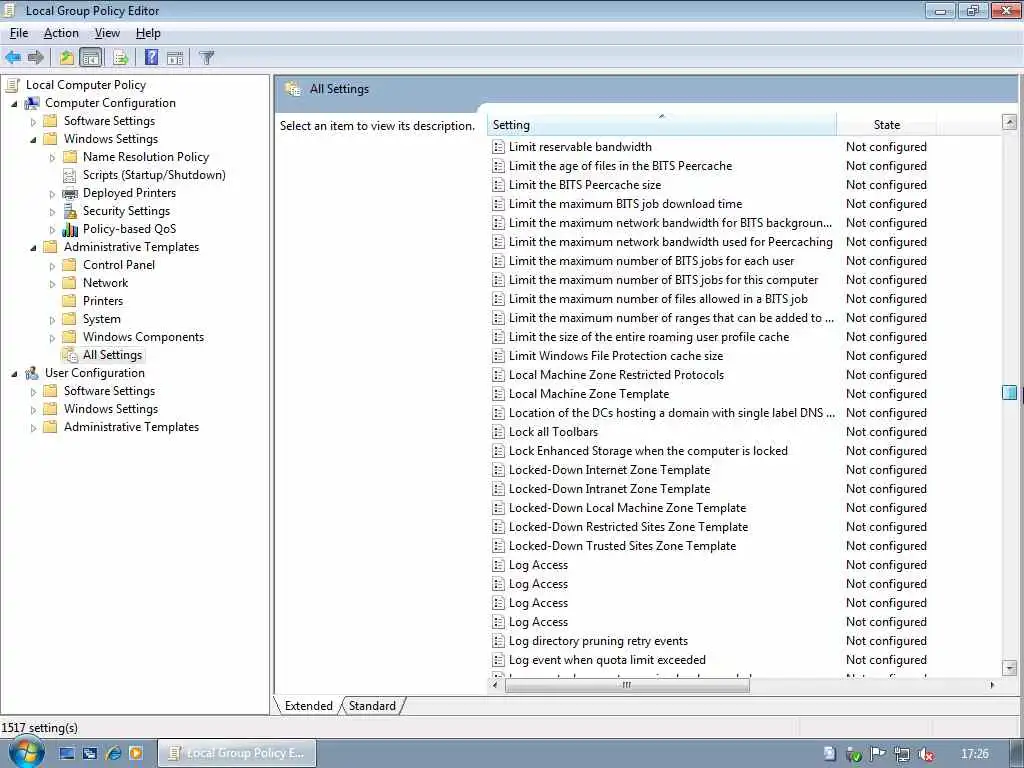The height and width of the screenshot is (768, 1024).
Task: Expand the System node arrow
Action: pyautogui.click(x=52, y=319)
